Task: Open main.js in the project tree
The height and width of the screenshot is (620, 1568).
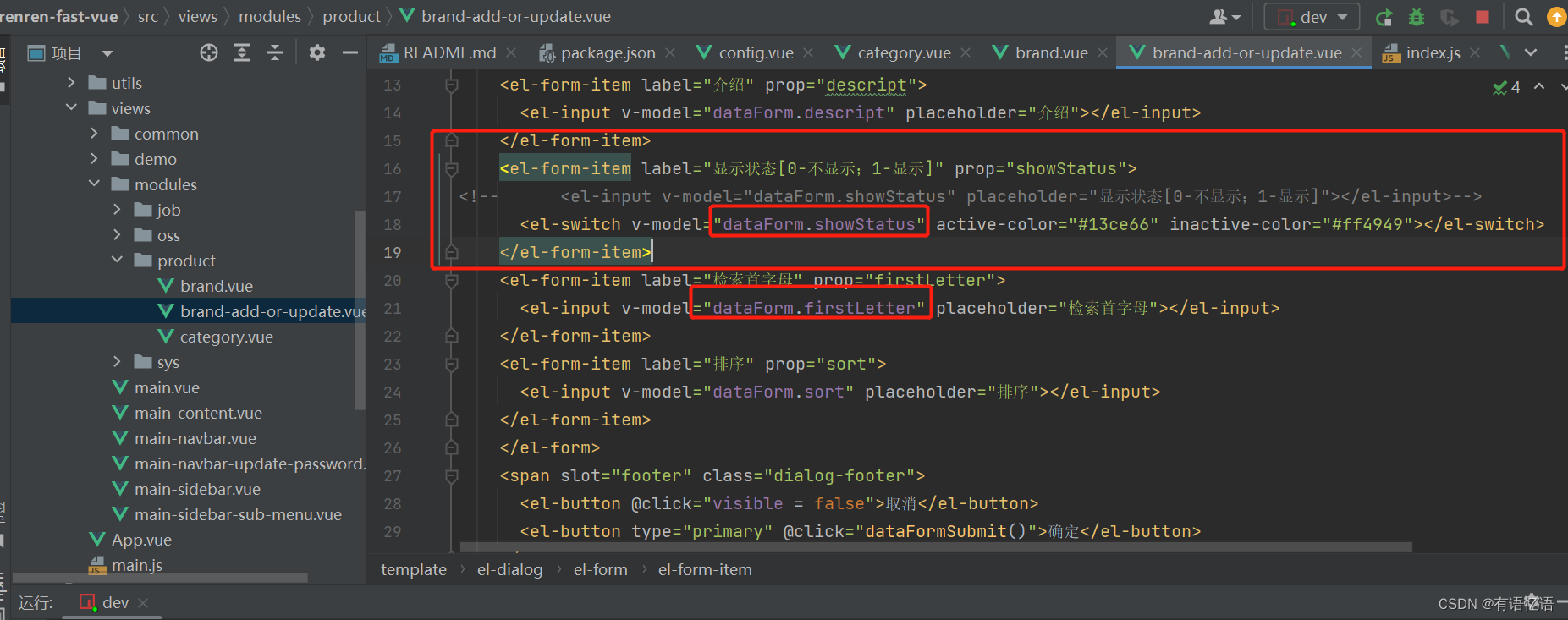Action: coord(126,565)
